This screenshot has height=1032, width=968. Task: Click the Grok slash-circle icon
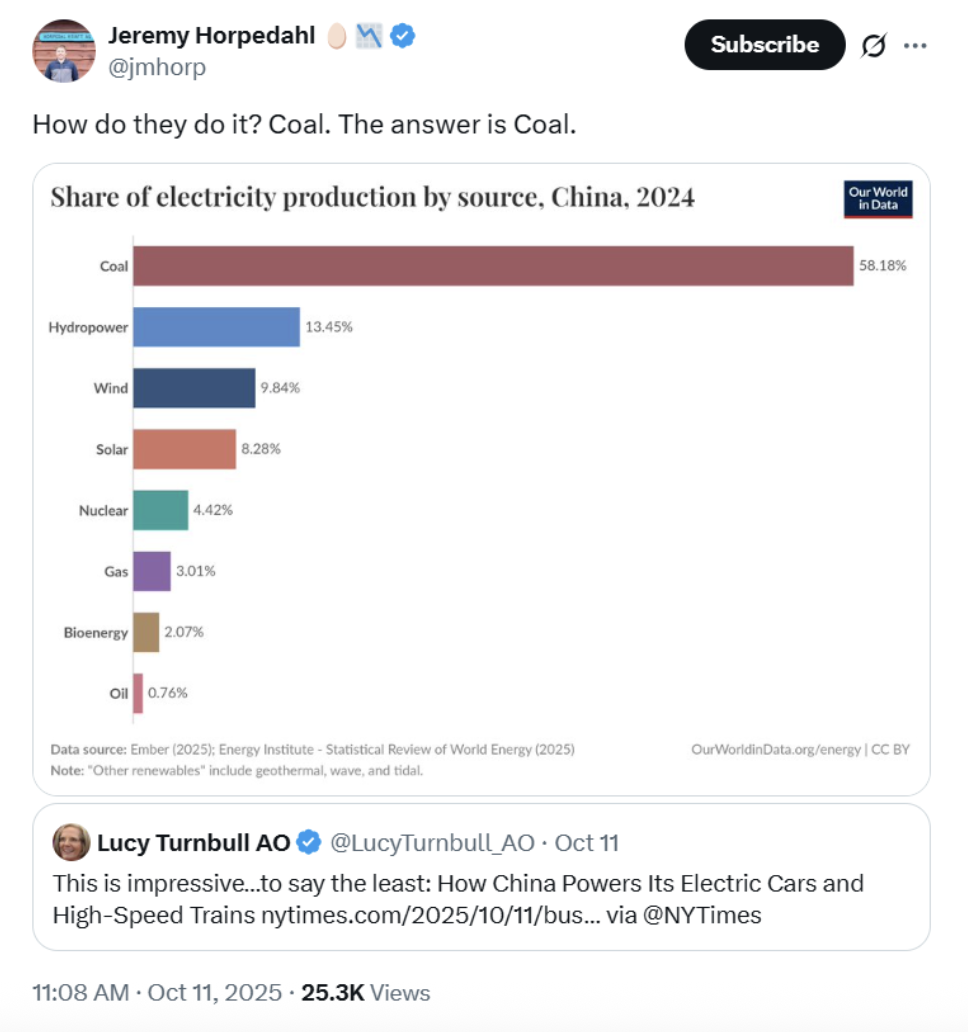pyautogui.click(x=873, y=46)
